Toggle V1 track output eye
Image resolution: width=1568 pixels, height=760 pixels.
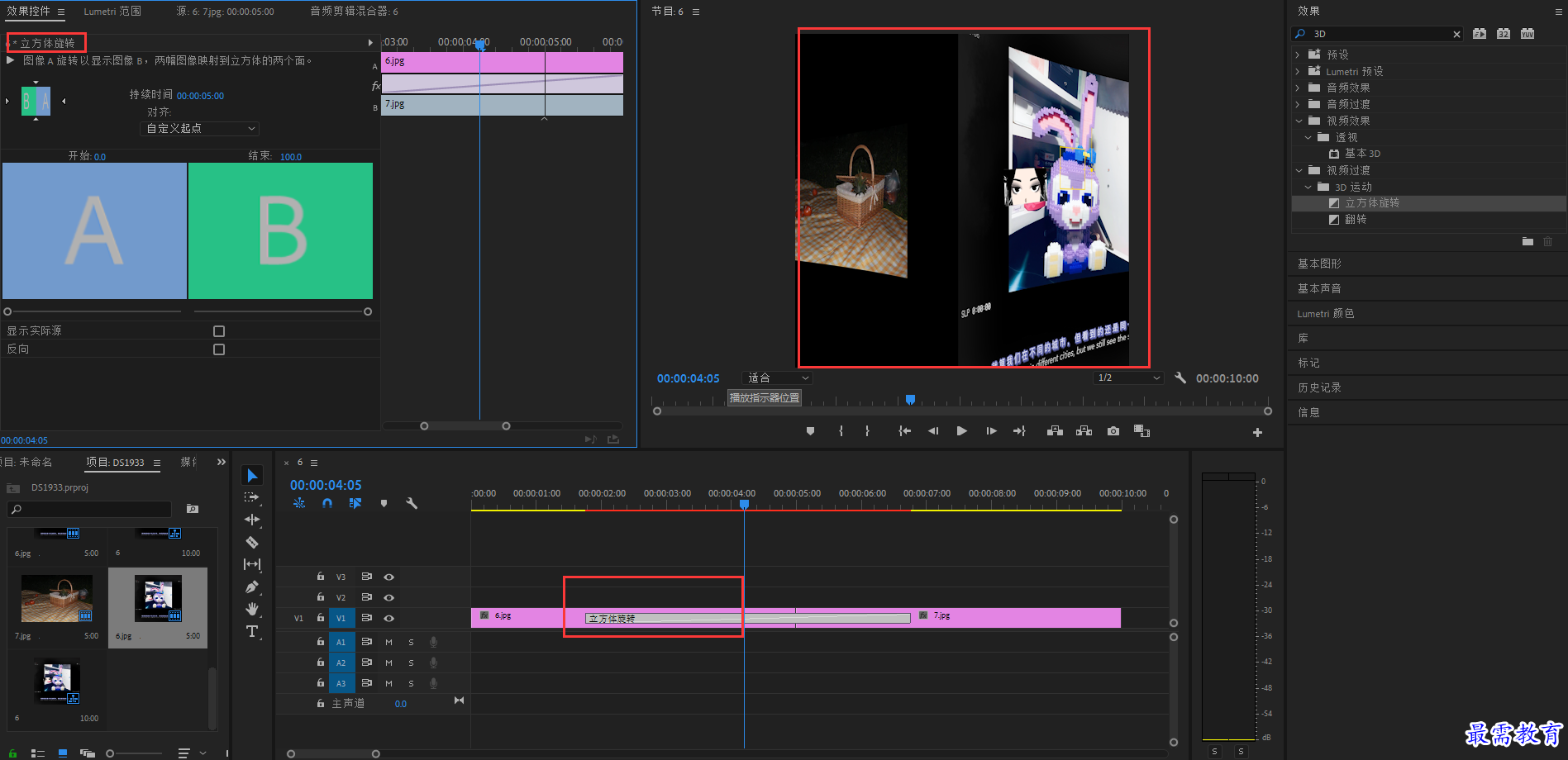pos(388,618)
